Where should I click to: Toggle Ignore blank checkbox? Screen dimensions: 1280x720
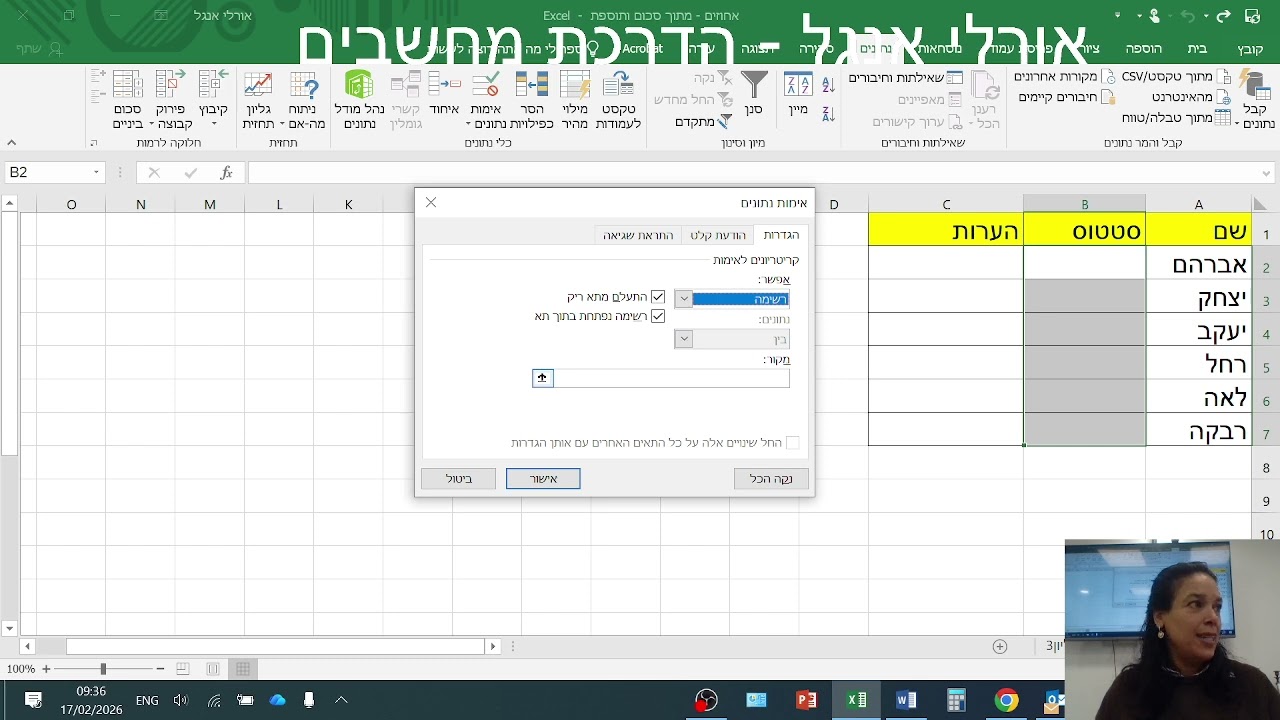tap(657, 297)
